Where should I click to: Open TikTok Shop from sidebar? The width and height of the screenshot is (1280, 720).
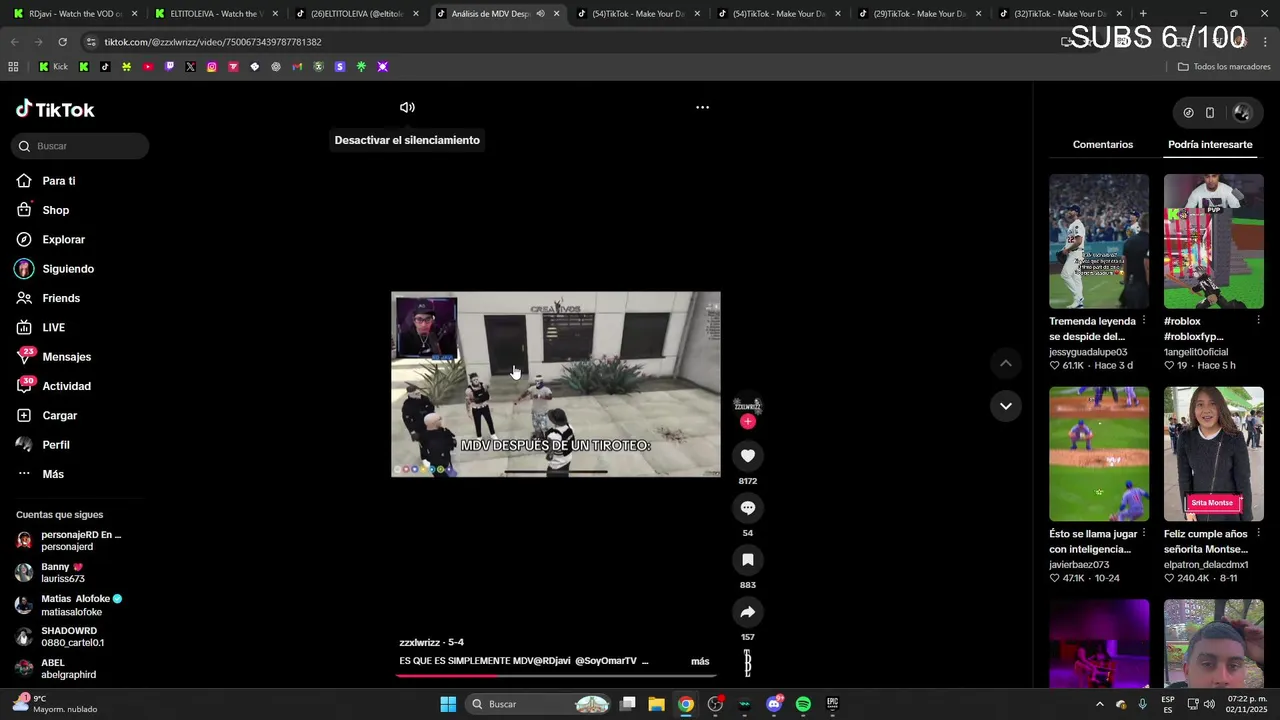pos(56,210)
